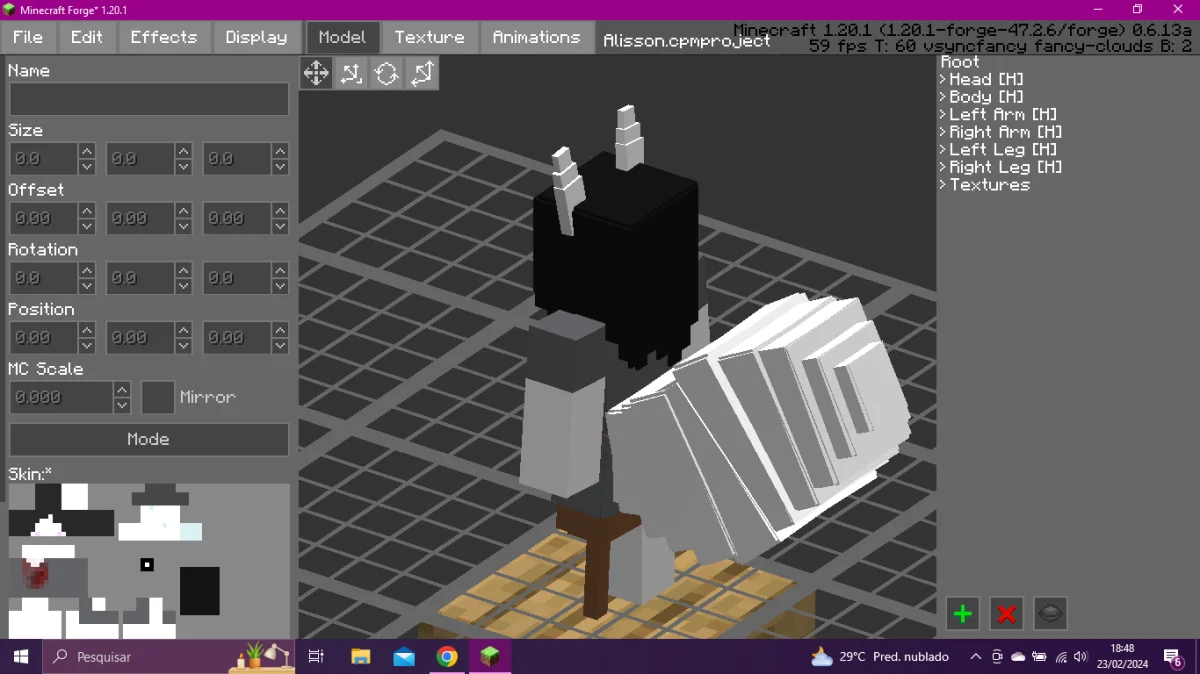
Task: Click the OneDrive cloud tray icon
Action: click(x=1018, y=657)
